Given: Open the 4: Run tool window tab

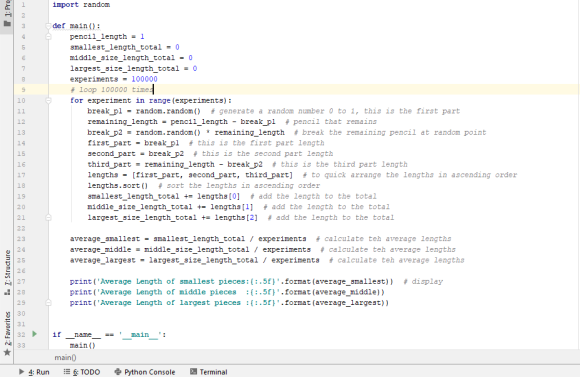Looking at the screenshot, I should click(34, 371).
